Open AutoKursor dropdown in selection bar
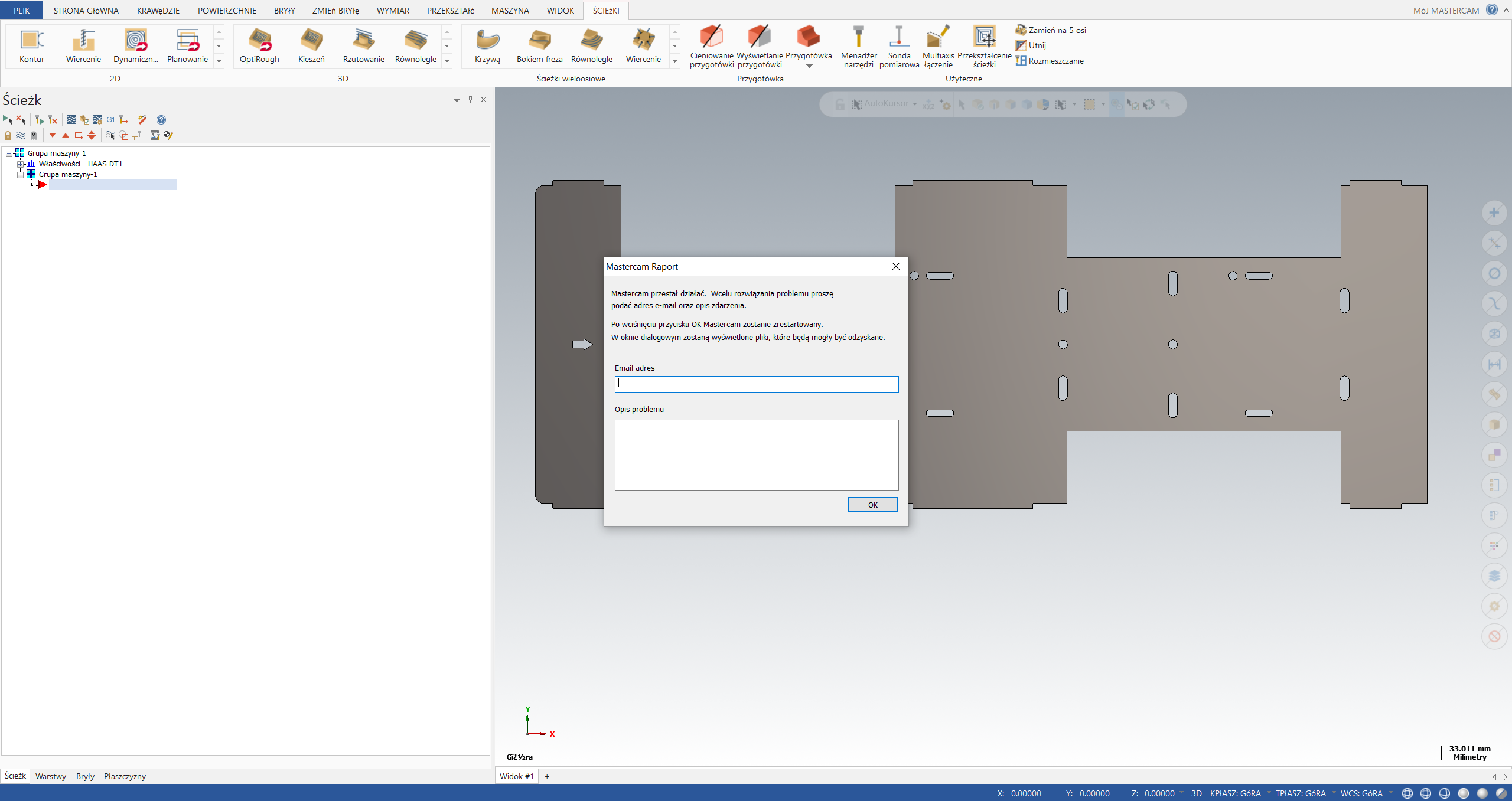Viewport: 1512px width, 801px height. click(x=915, y=104)
